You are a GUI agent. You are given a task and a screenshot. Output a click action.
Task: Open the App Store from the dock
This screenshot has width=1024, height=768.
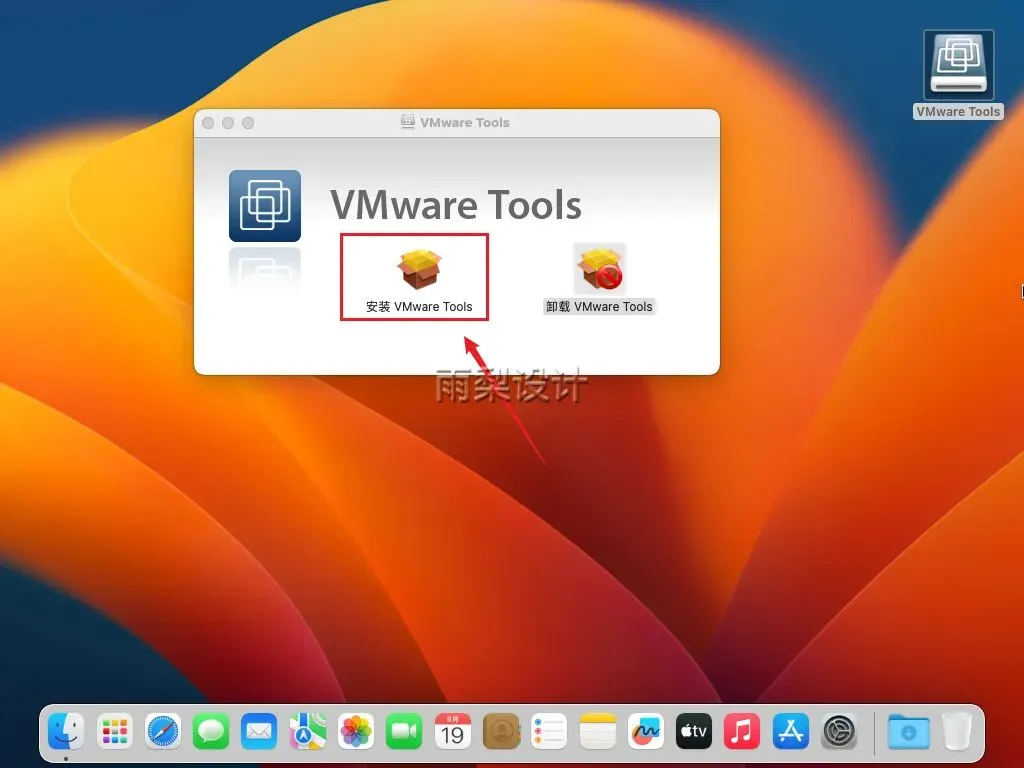click(791, 731)
